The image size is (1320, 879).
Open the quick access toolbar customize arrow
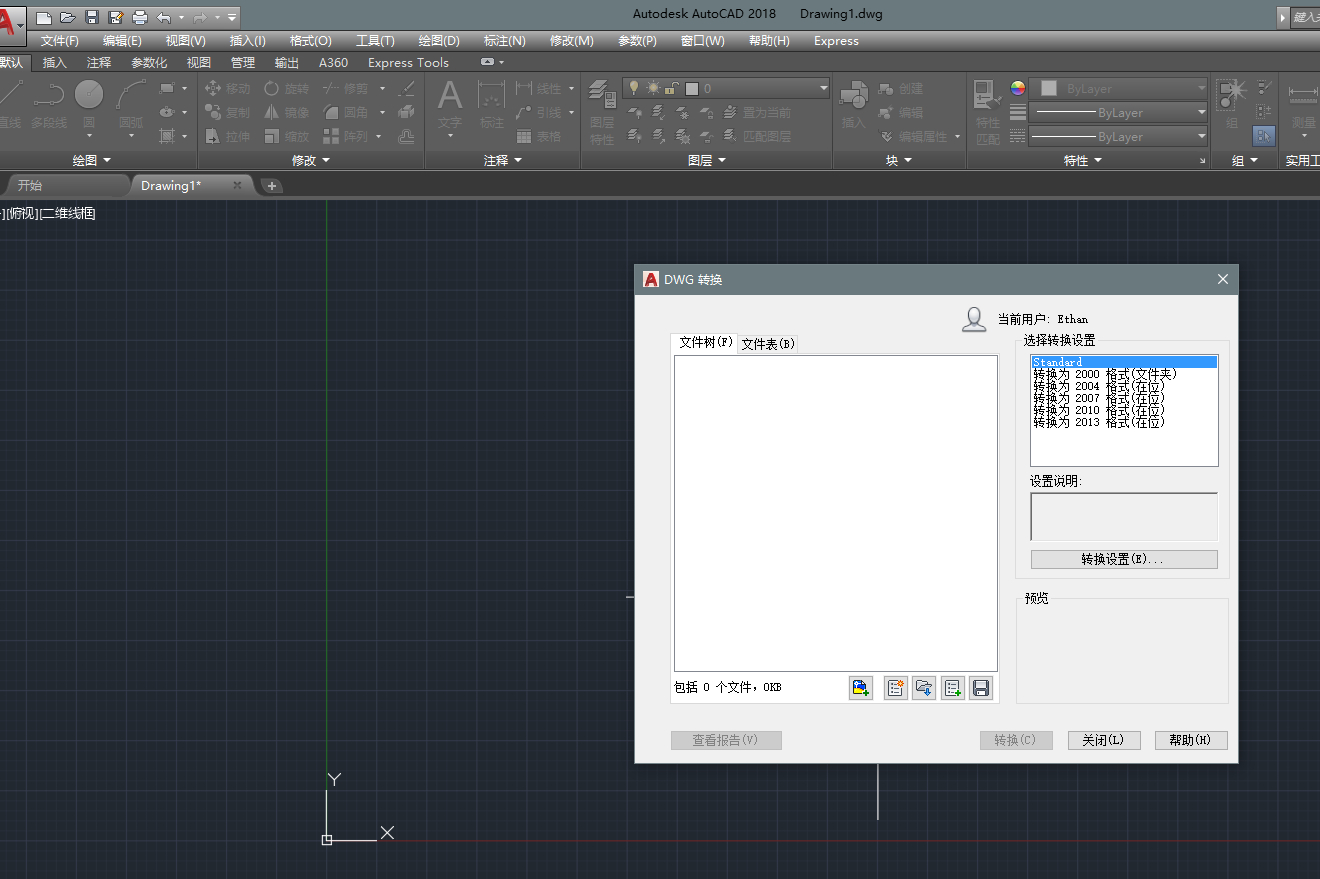tap(232, 17)
